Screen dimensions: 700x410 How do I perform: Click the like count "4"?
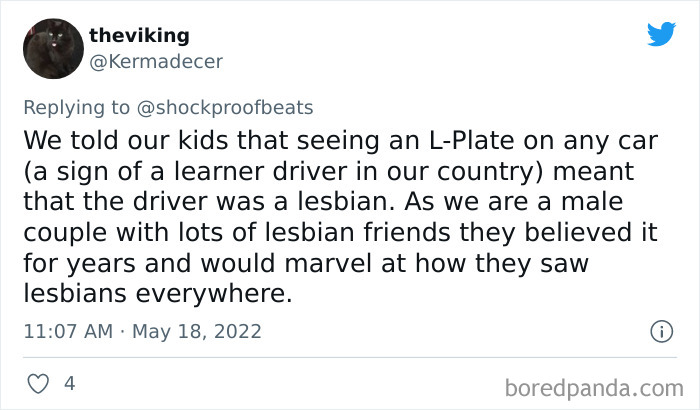click(68, 383)
